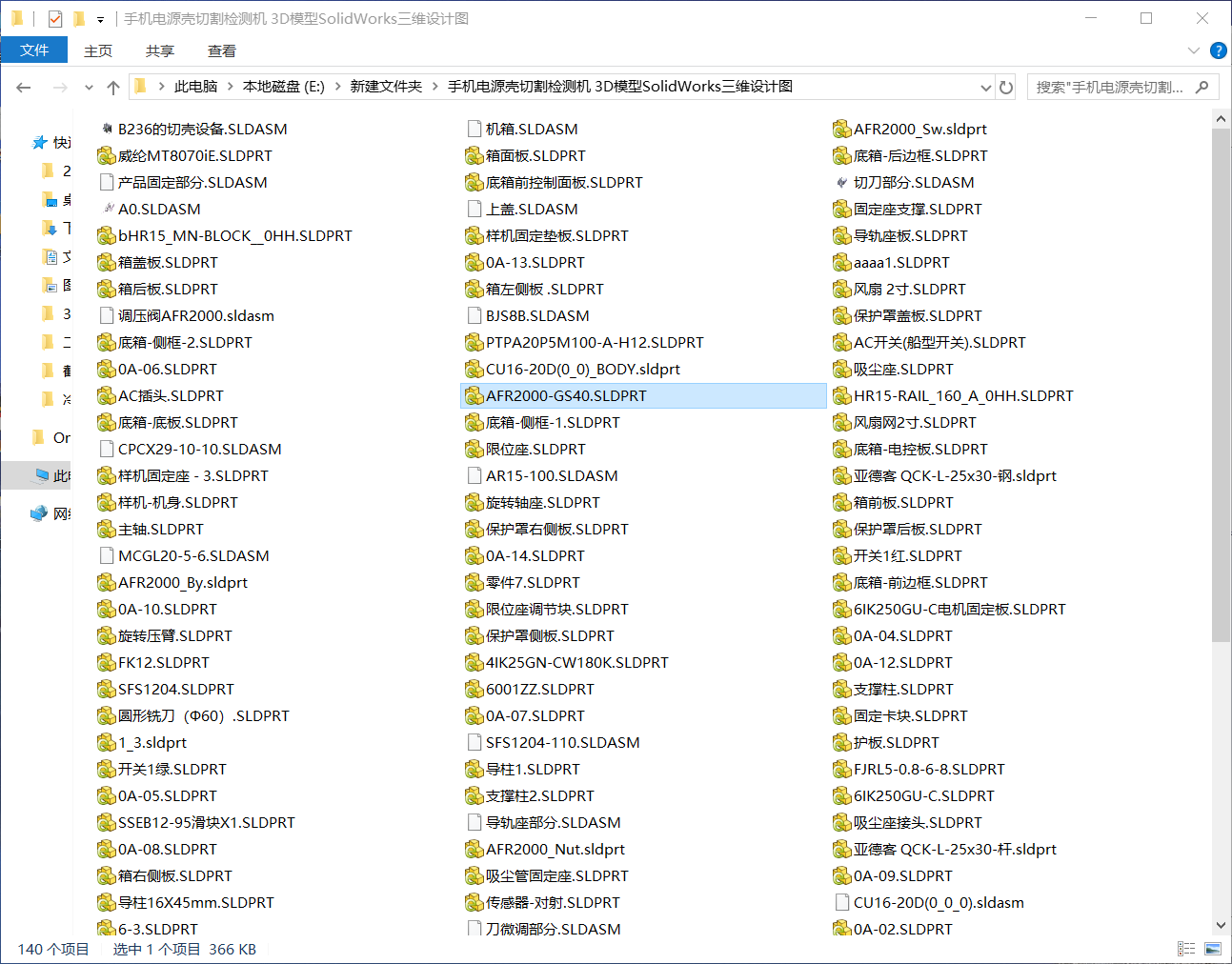Viewport: 1232px width, 964px height.
Task: Expand the chevron after 新建文件夹
Action: [x=435, y=87]
